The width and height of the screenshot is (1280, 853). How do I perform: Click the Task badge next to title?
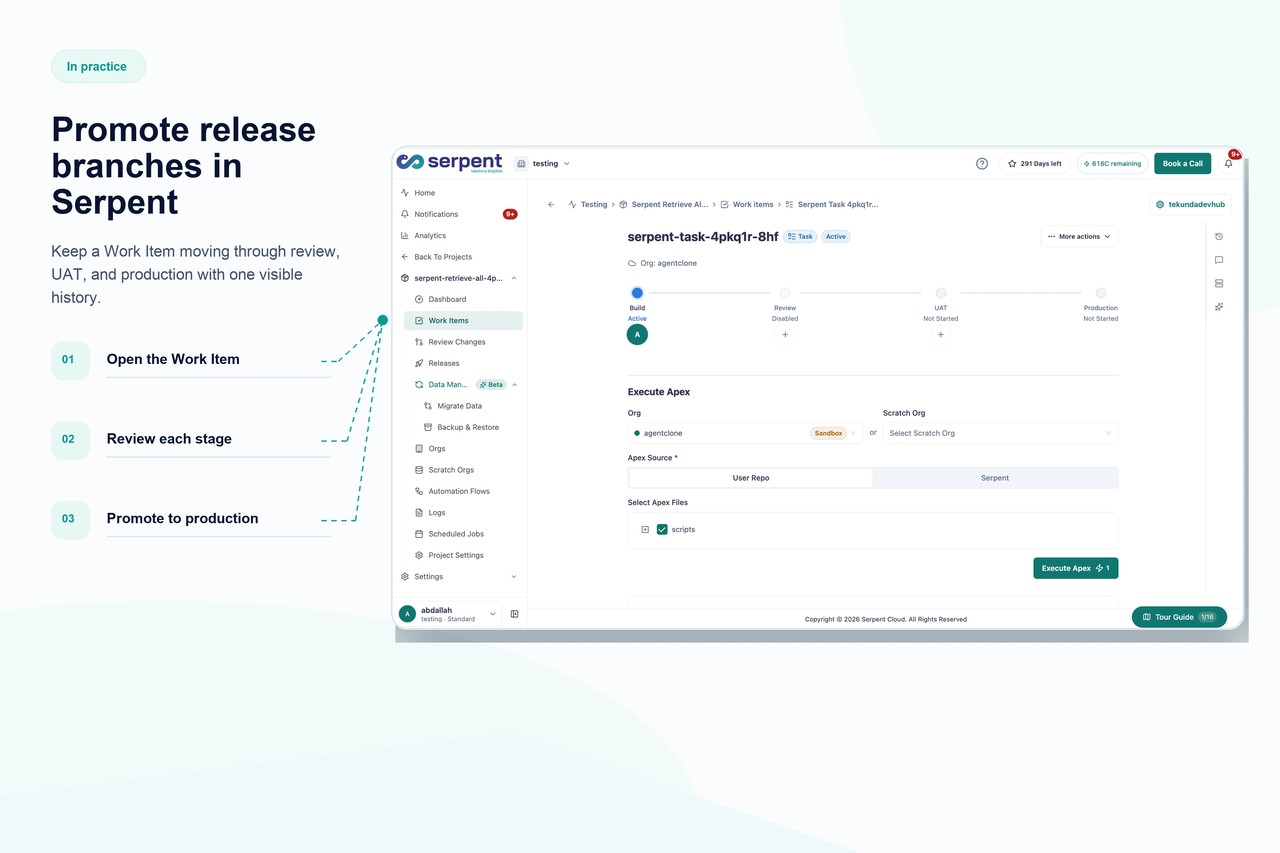pos(800,237)
